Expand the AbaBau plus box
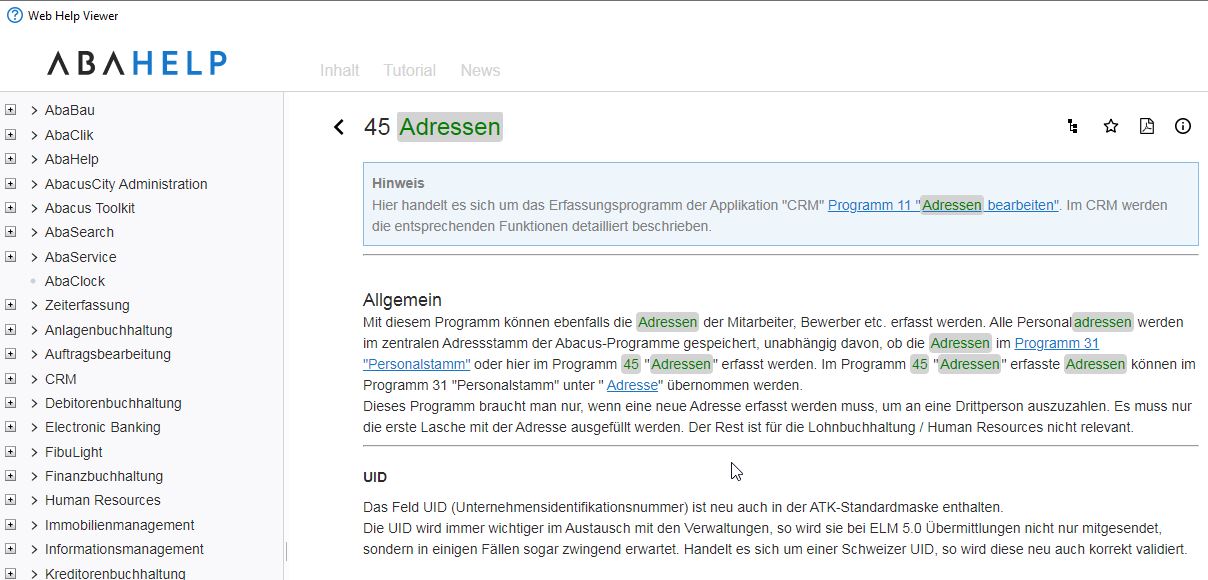 pos(10,110)
